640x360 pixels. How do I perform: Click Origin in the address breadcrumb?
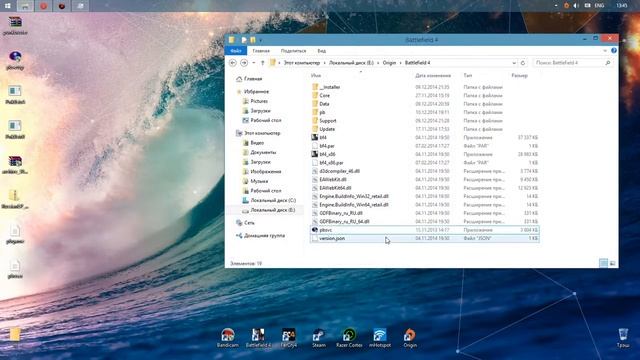coord(389,63)
